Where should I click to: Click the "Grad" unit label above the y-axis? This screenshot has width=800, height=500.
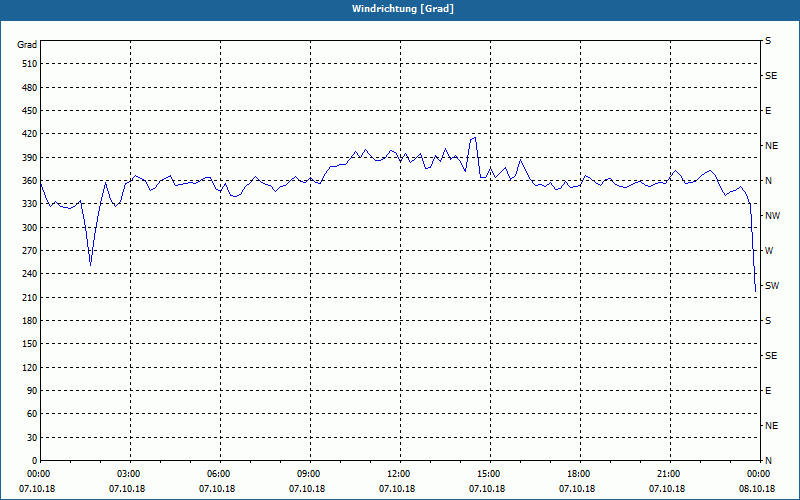coord(27,45)
